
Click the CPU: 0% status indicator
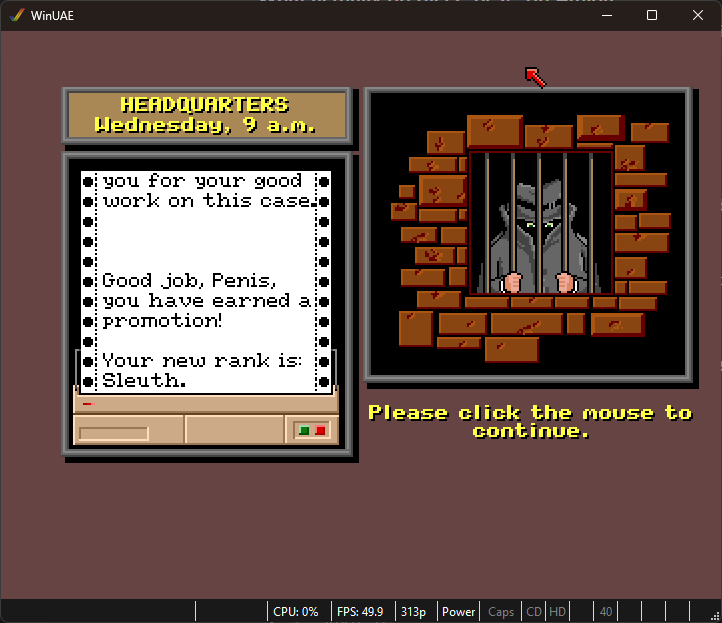pyautogui.click(x=296, y=611)
